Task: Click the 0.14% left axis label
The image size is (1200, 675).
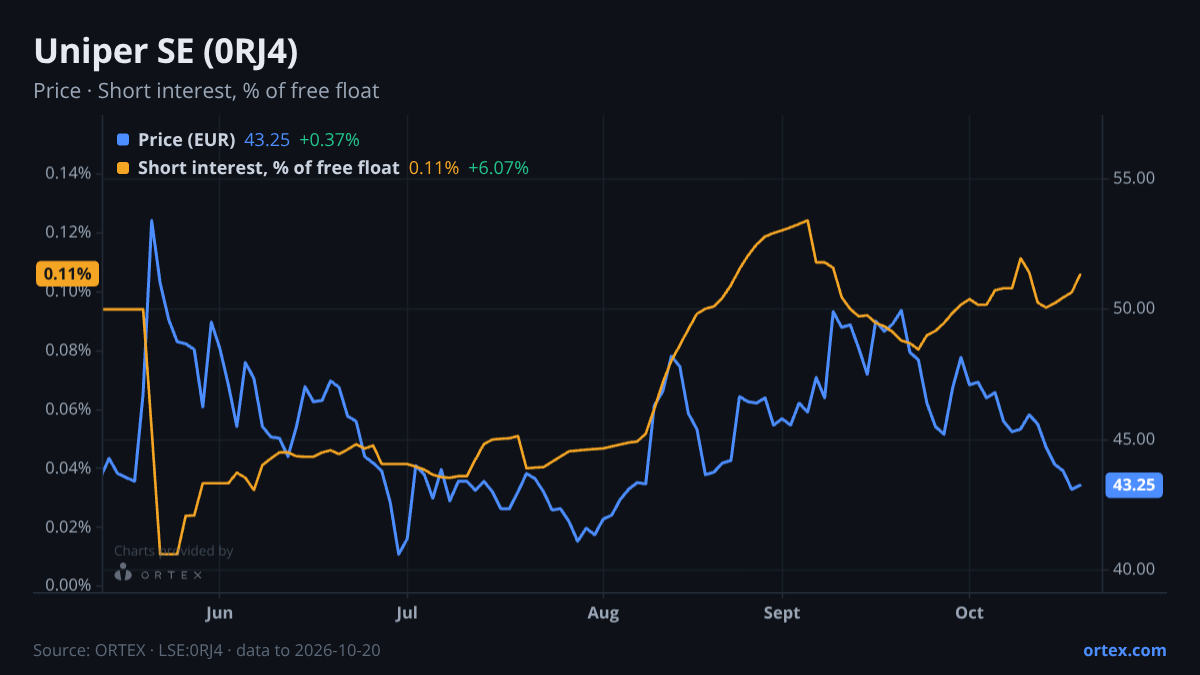Action: tap(68, 174)
